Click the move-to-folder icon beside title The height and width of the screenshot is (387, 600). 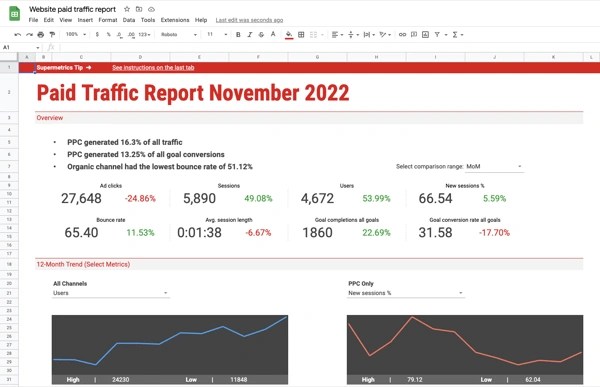[139, 9]
